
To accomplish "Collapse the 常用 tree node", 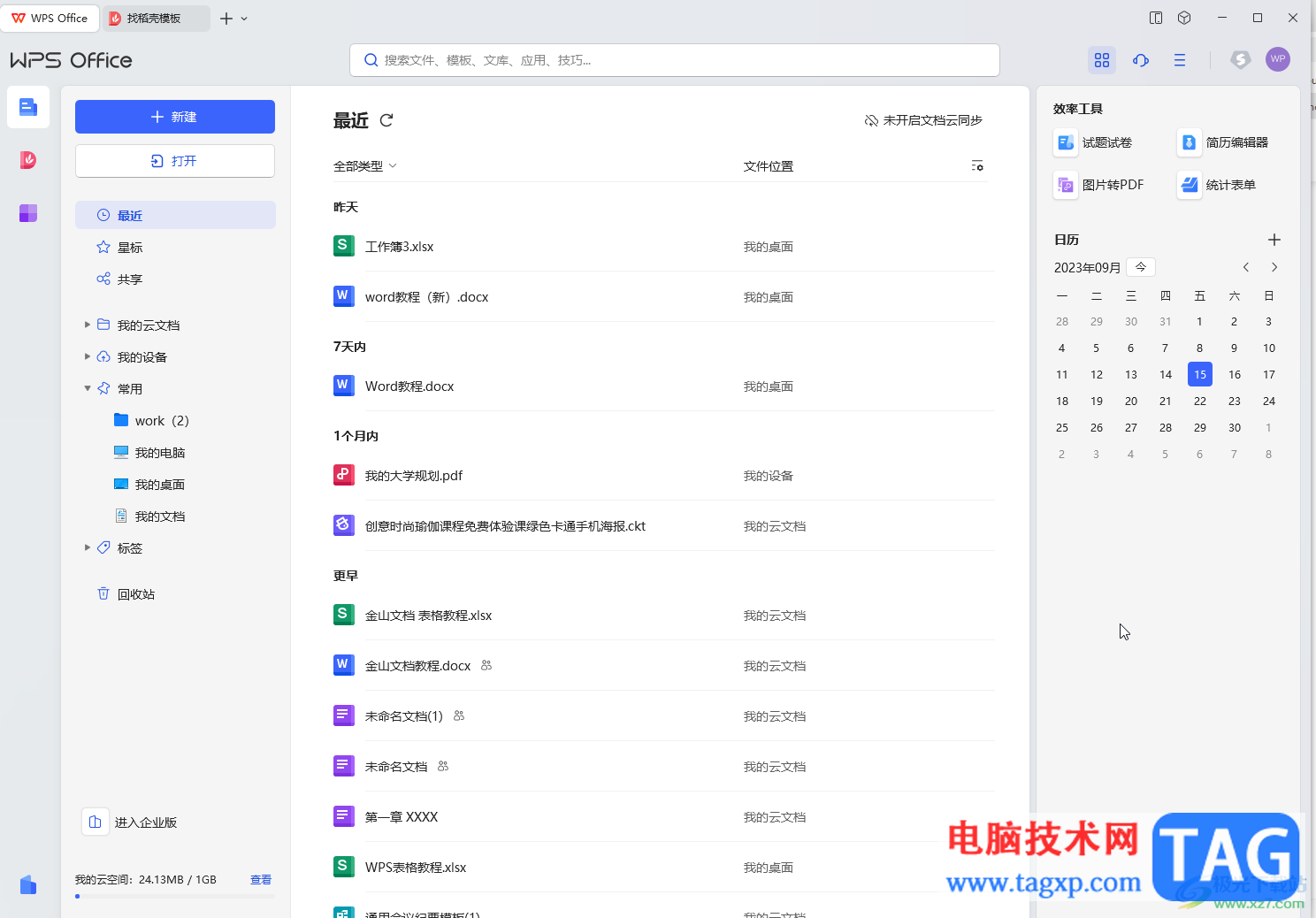I will (88, 388).
